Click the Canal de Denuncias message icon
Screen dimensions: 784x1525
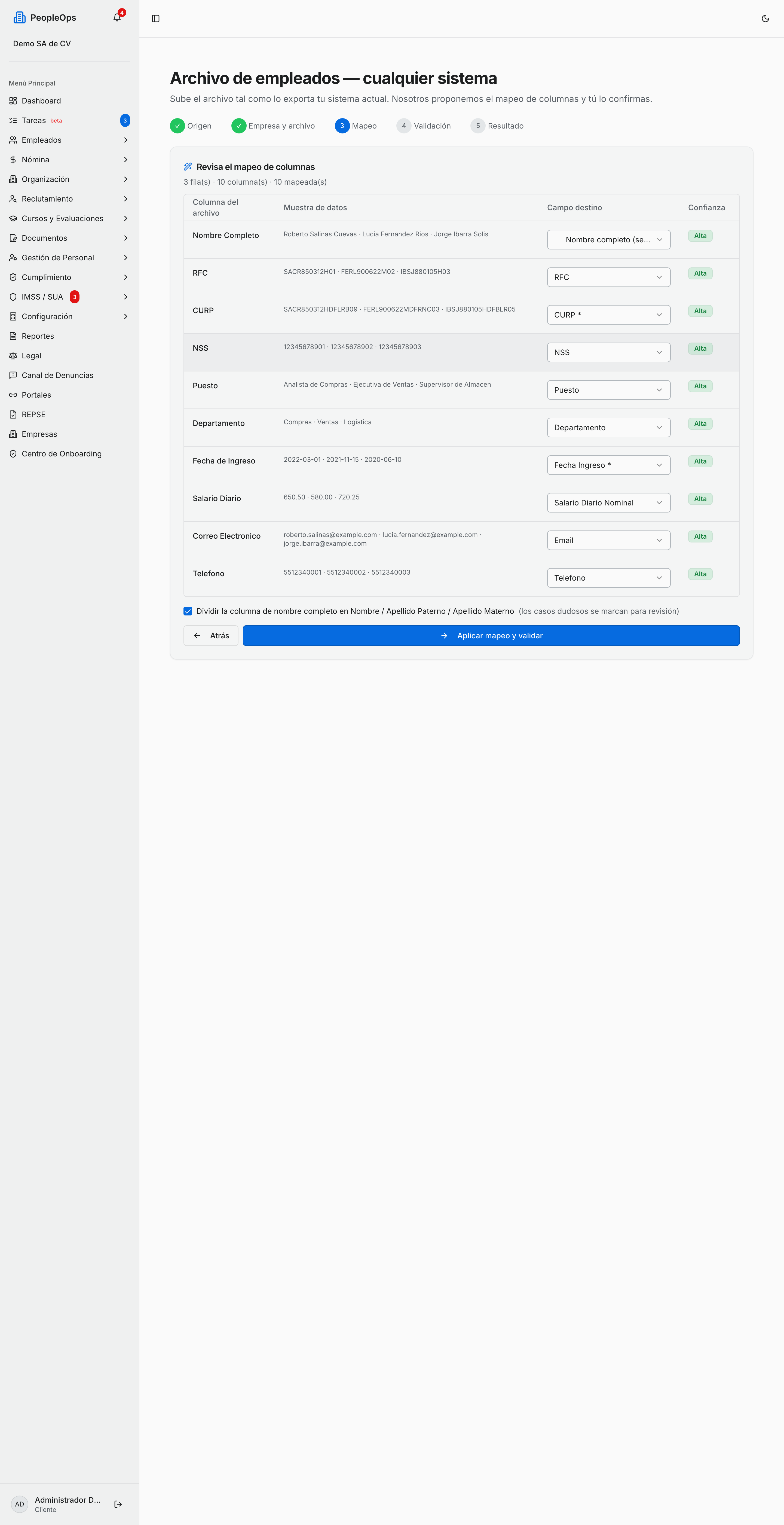click(13, 375)
